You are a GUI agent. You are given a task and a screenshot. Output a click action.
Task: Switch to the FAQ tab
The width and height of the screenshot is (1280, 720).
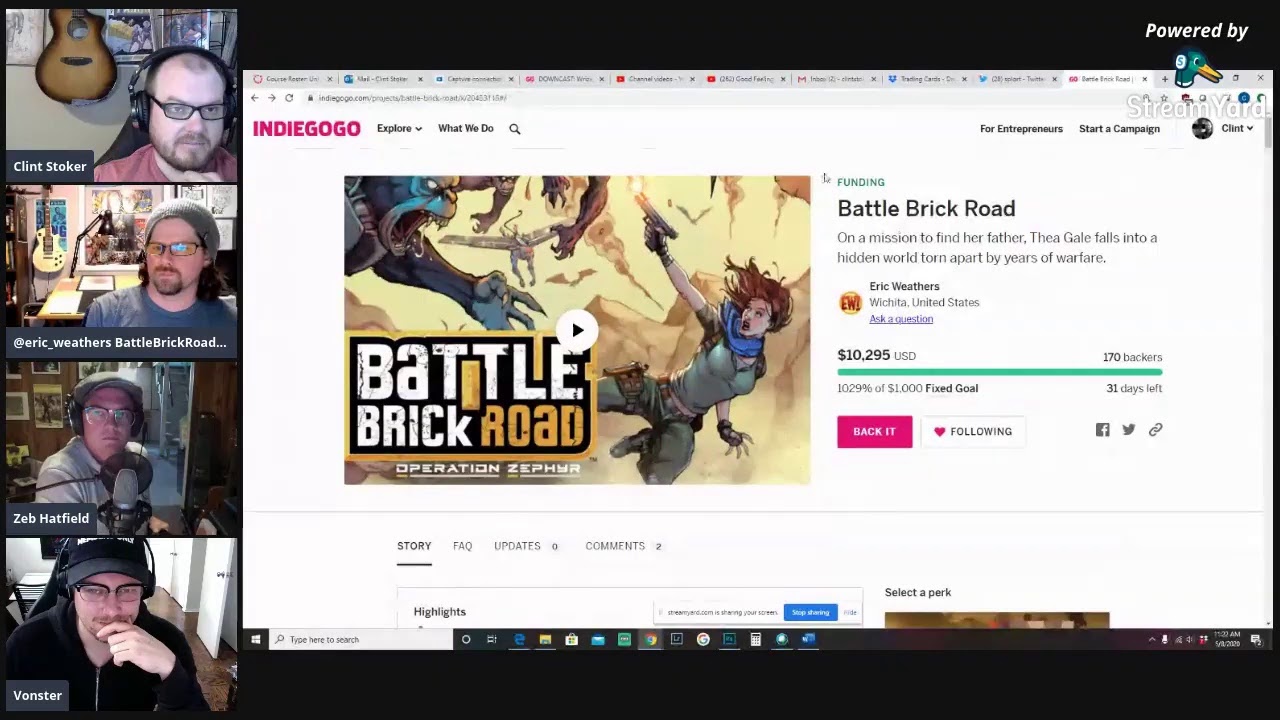click(x=462, y=546)
